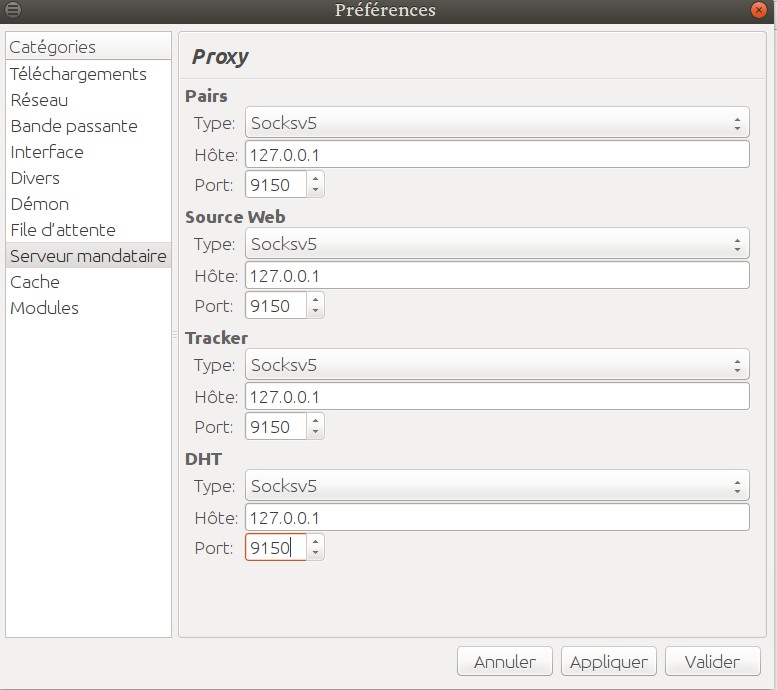Increase the Tracker port value
This screenshot has width=777, height=690.
(x=316, y=420)
